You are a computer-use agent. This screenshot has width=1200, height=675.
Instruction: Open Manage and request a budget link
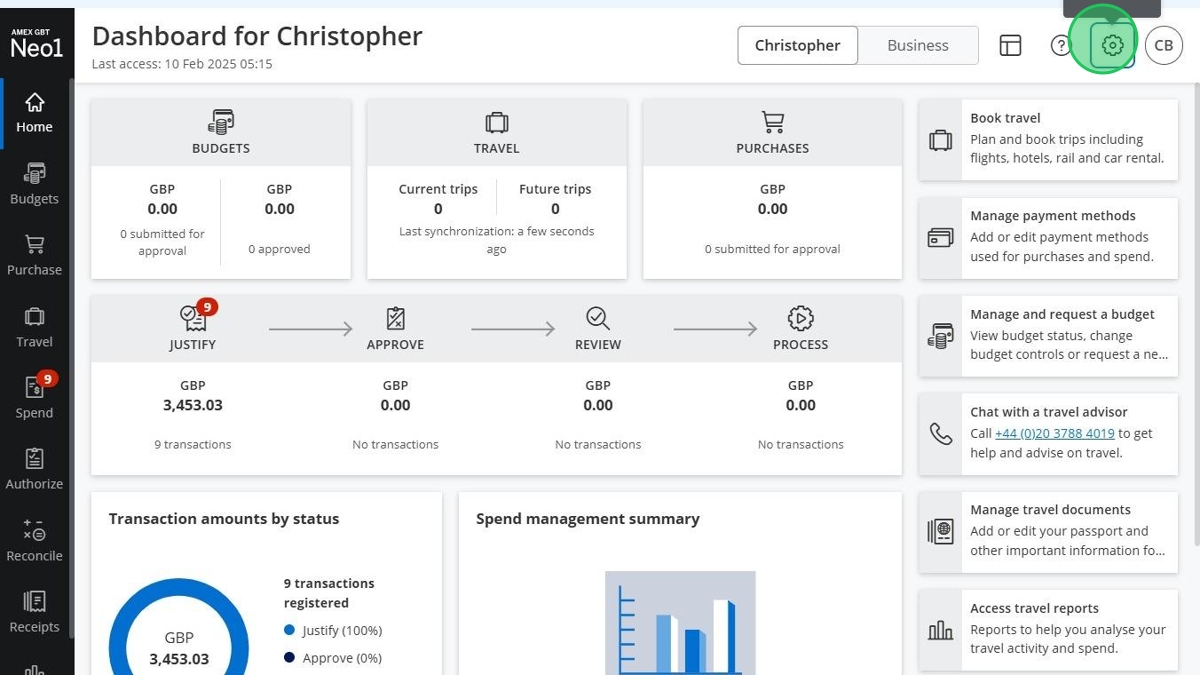(1048, 336)
